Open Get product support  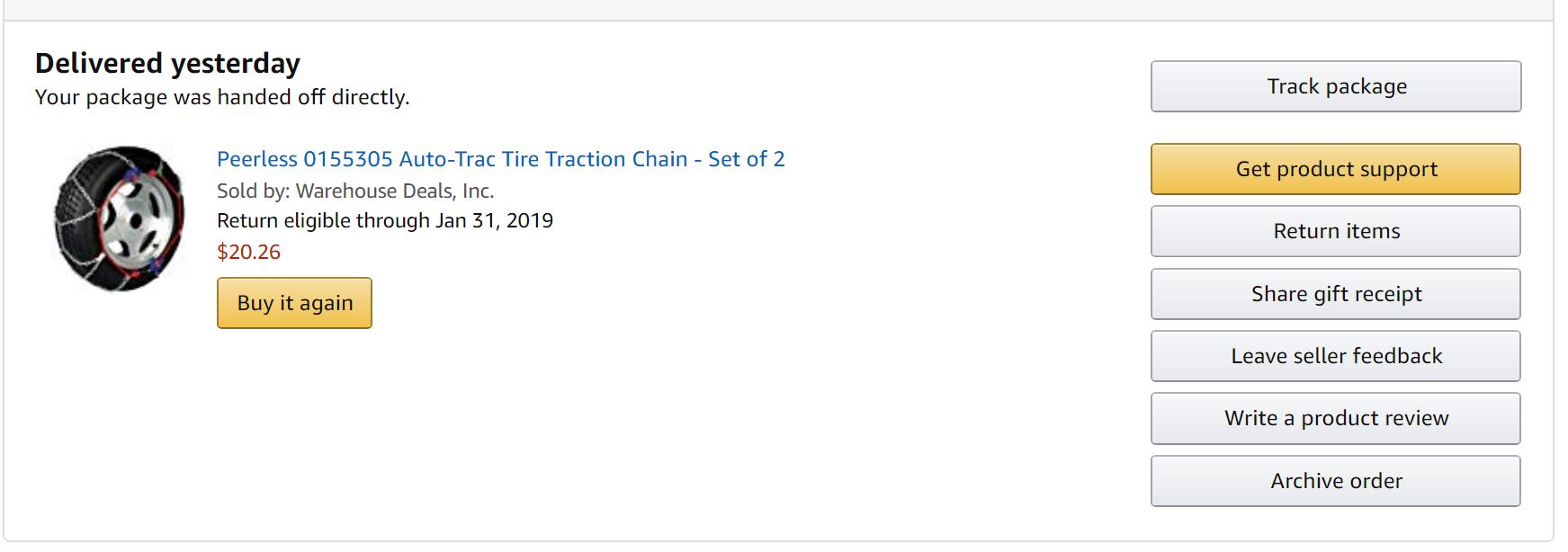tap(1336, 169)
